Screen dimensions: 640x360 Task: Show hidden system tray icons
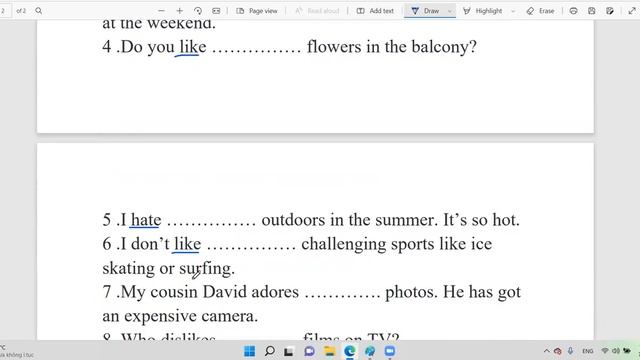click(x=547, y=351)
